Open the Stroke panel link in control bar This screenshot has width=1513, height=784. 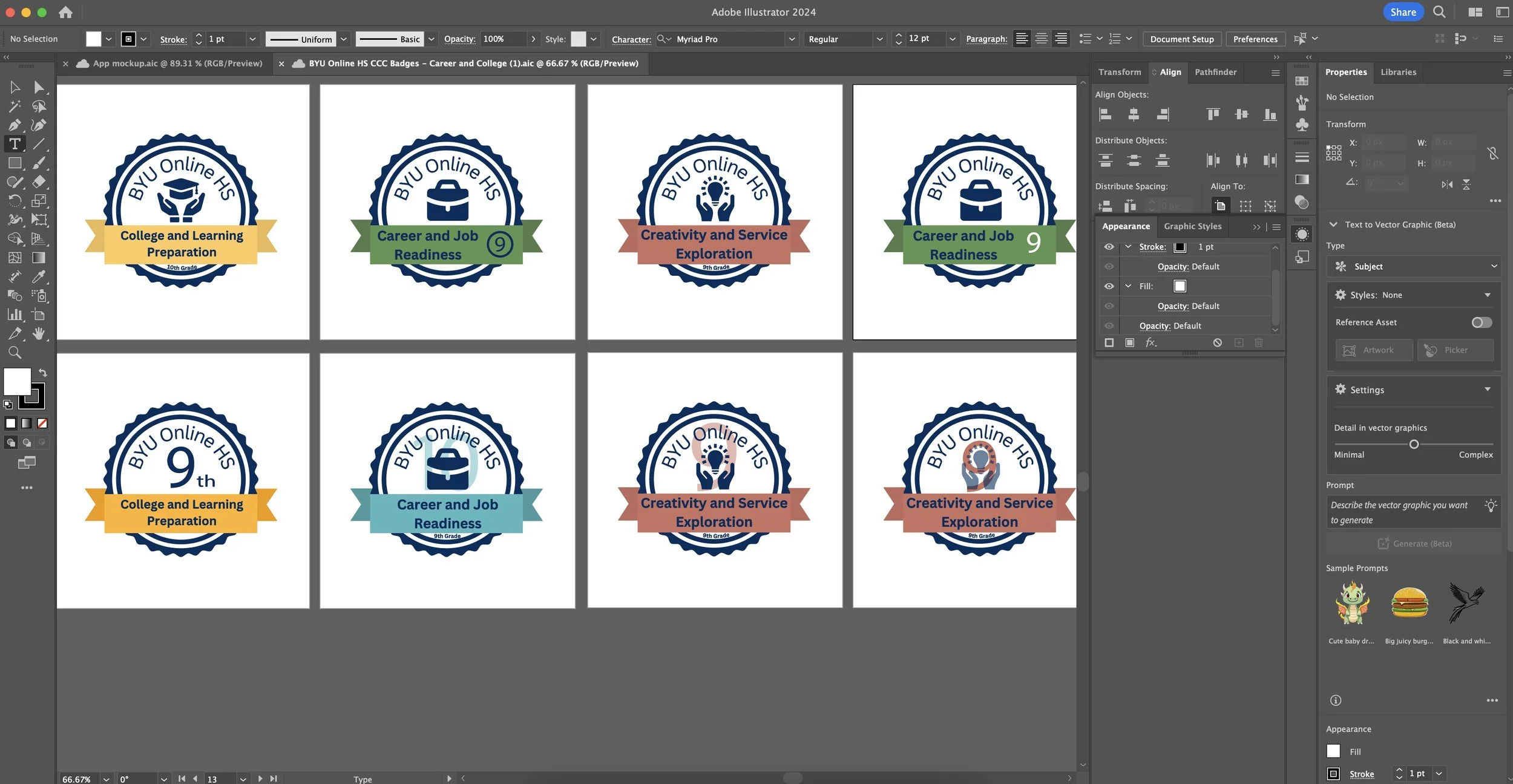coord(173,39)
